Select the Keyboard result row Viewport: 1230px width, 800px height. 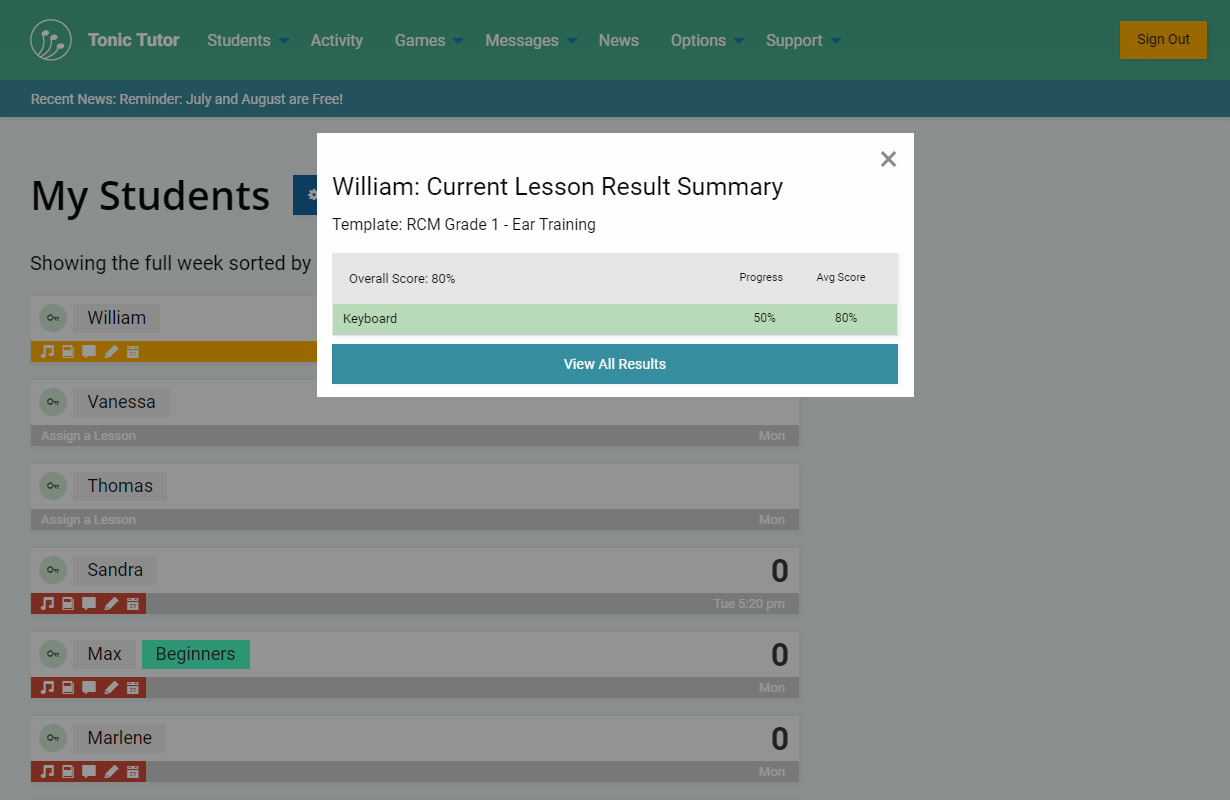614,319
